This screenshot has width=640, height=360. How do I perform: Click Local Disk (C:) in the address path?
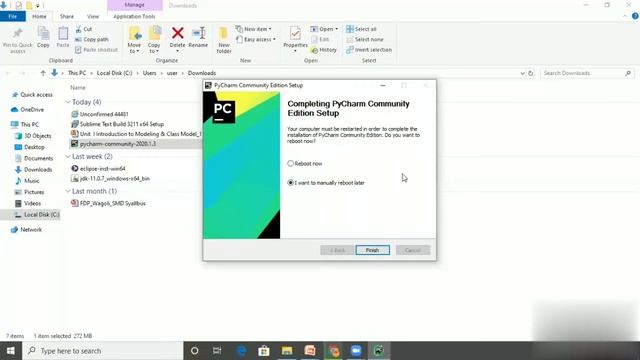115,73
